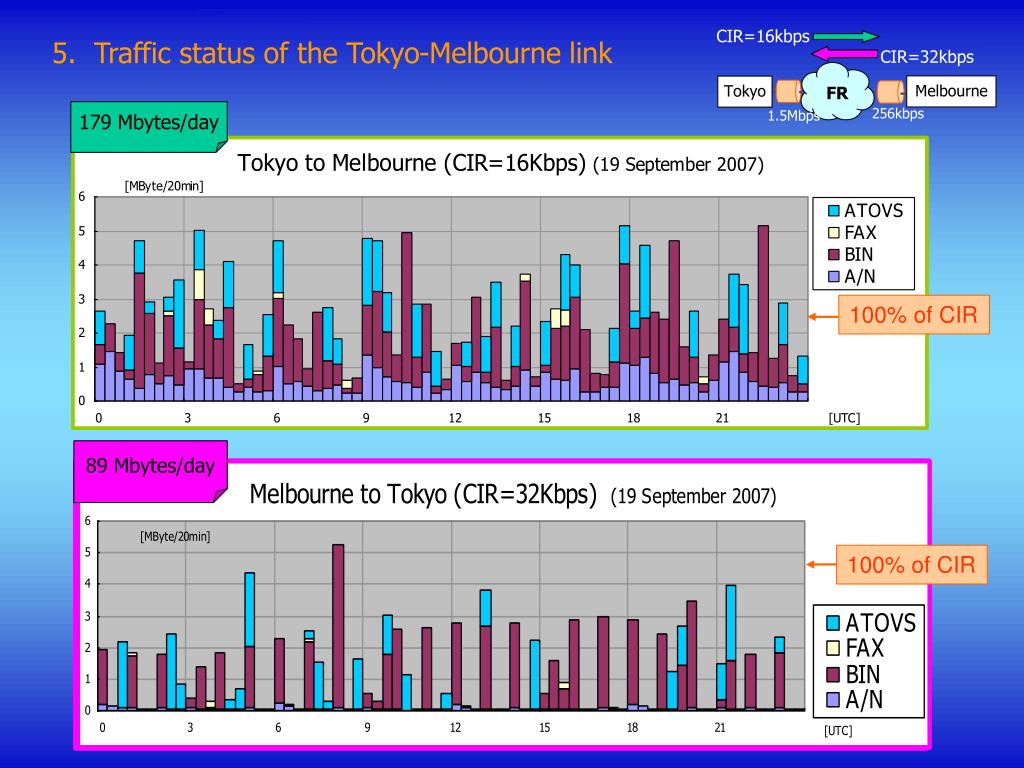Screen dimensions: 1024x768
Task: Select the Tokyo box in the link diagram
Action: [744, 91]
